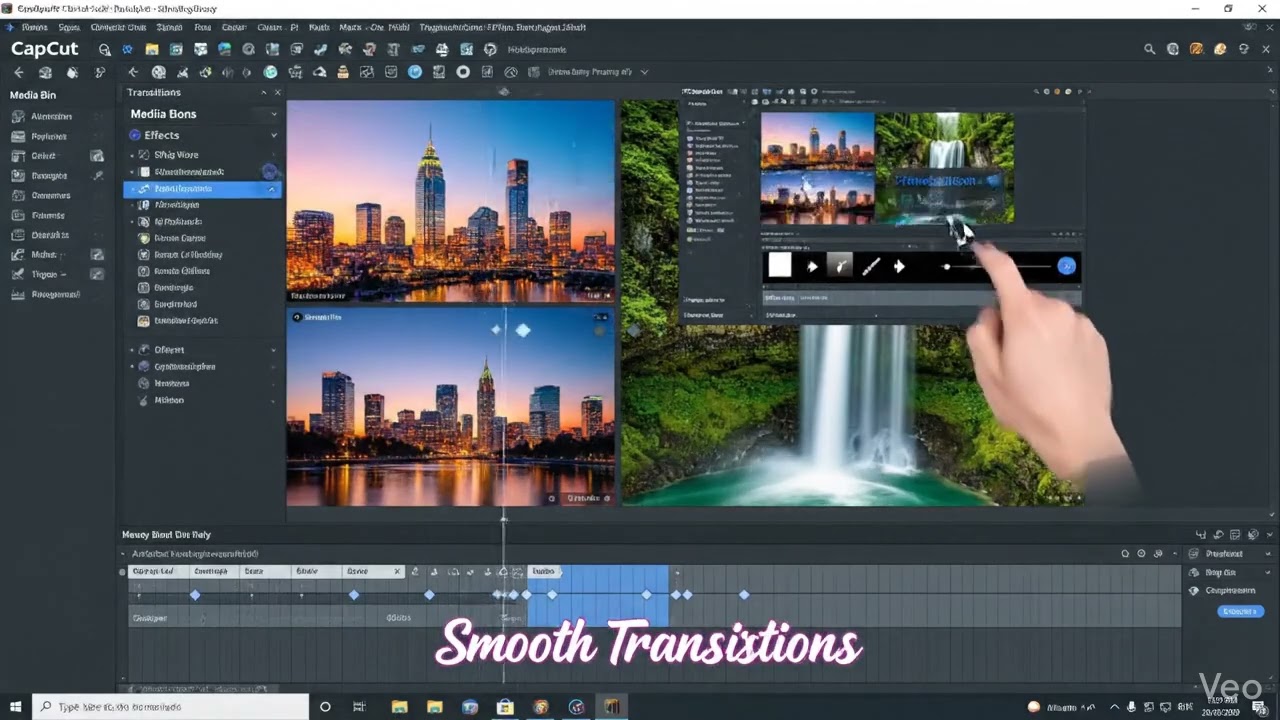Expand the chevron at top-right toolbar end
Screen dimensions: 1280x720
(1267, 49)
